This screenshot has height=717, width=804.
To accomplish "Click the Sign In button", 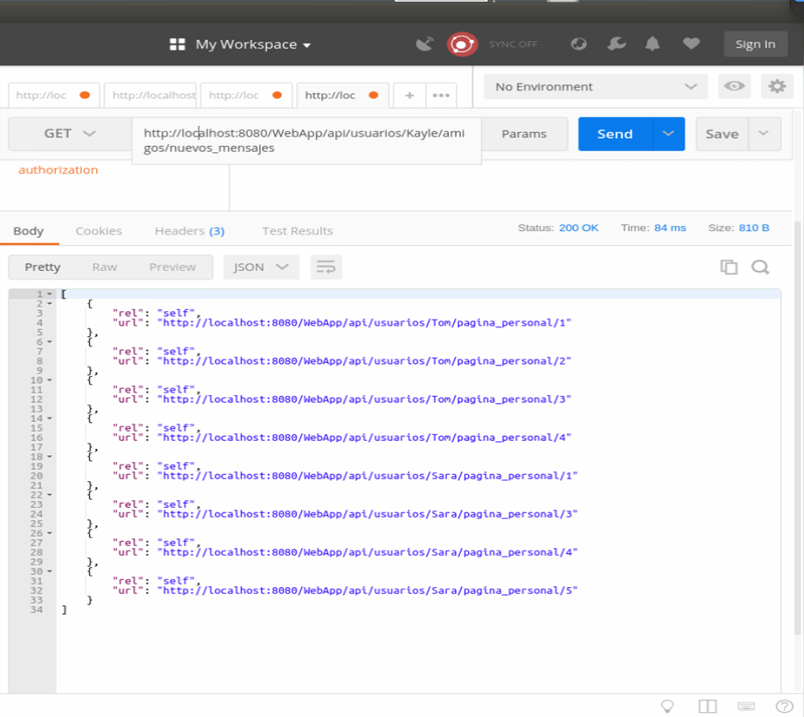I will coord(755,44).
